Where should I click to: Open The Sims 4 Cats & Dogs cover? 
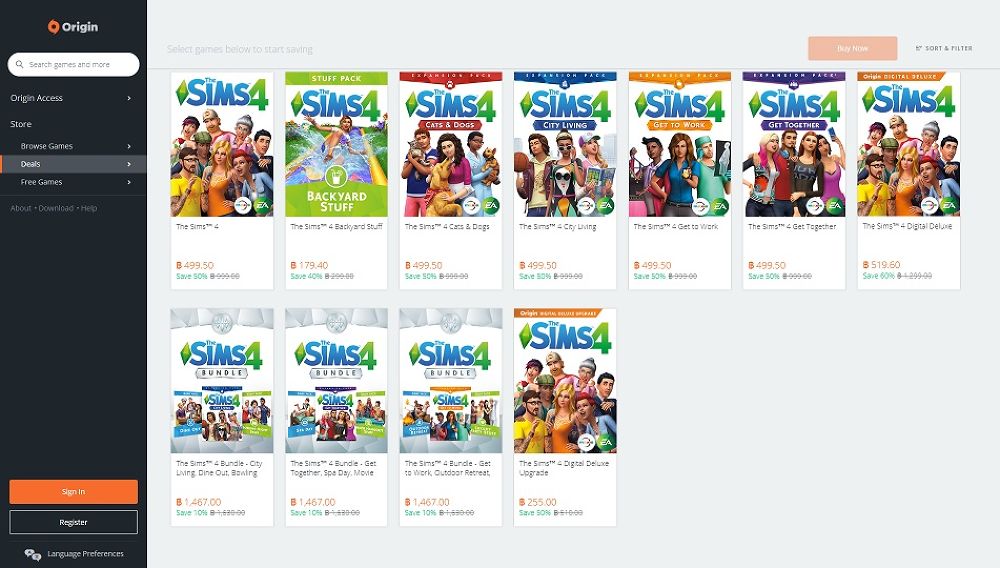[450, 144]
